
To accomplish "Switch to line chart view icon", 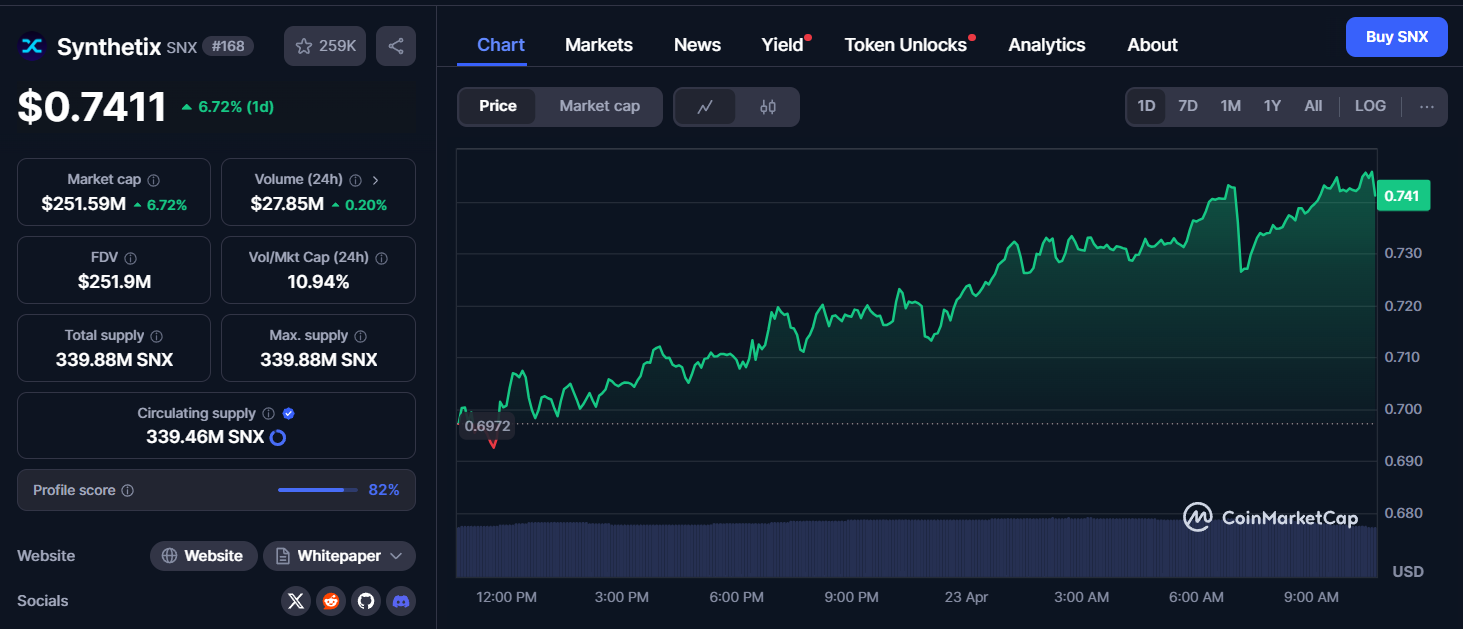I will pos(705,107).
